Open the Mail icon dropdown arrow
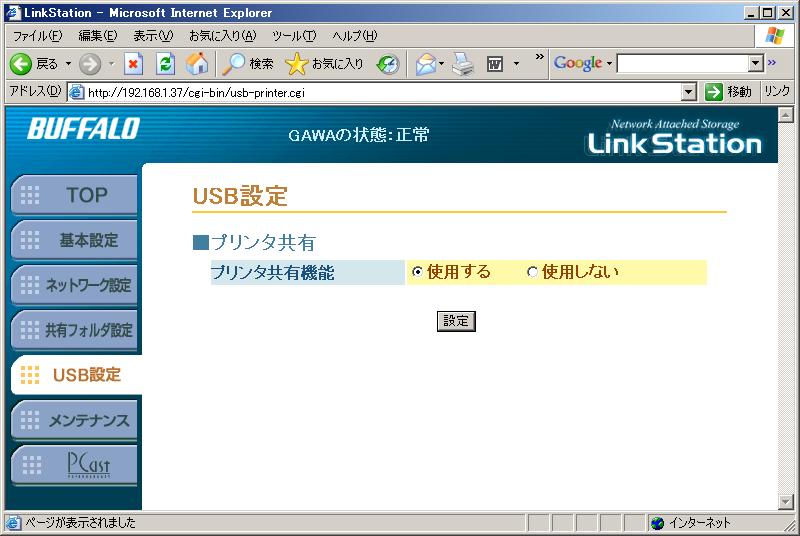Viewport: 800px width, 536px height. click(441, 64)
